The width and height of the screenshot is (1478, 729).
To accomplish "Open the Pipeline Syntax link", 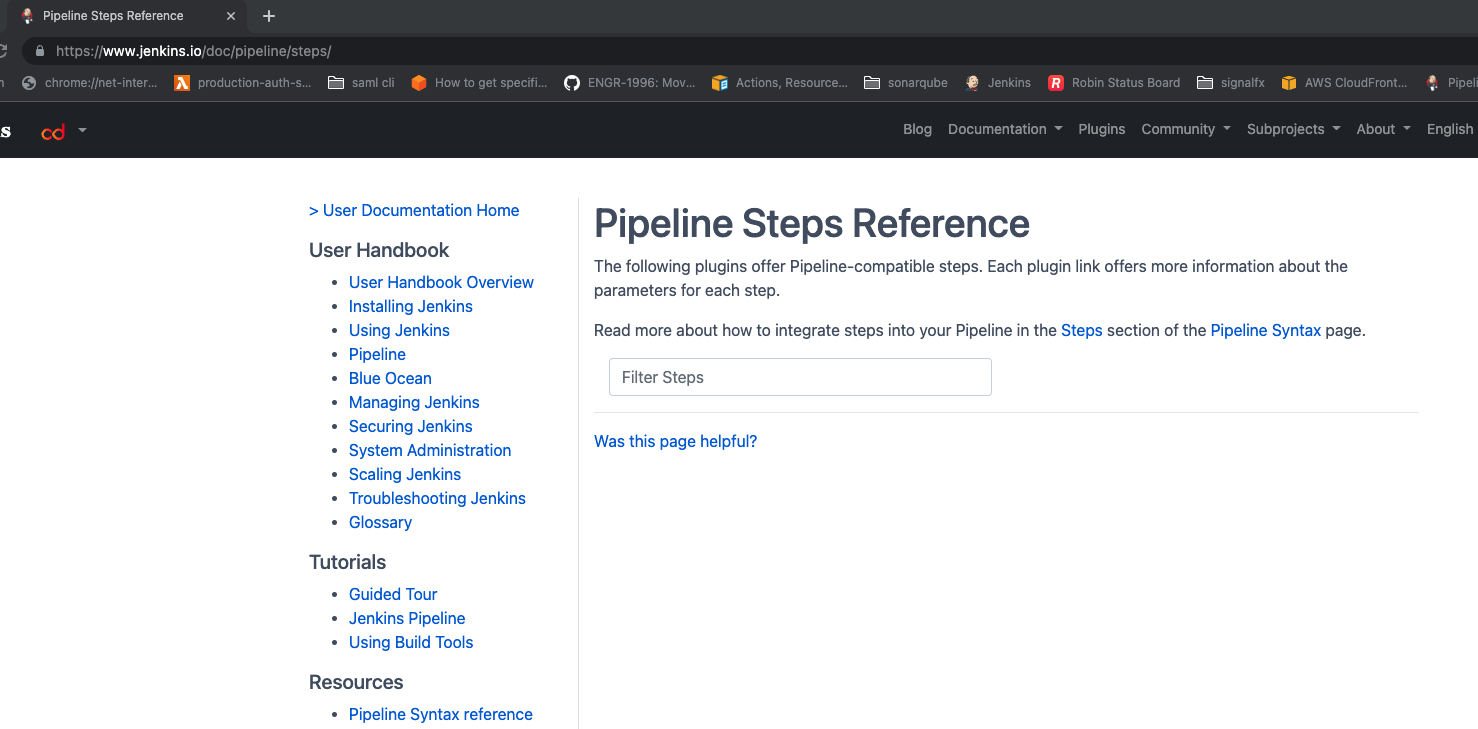I will point(1266,330).
